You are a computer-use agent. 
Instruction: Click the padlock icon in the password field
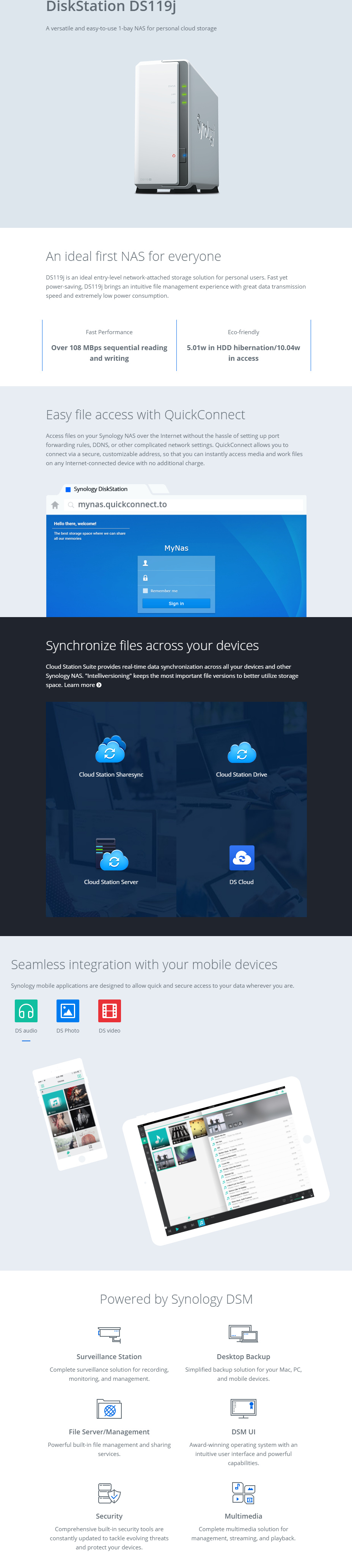pos(145,578)
